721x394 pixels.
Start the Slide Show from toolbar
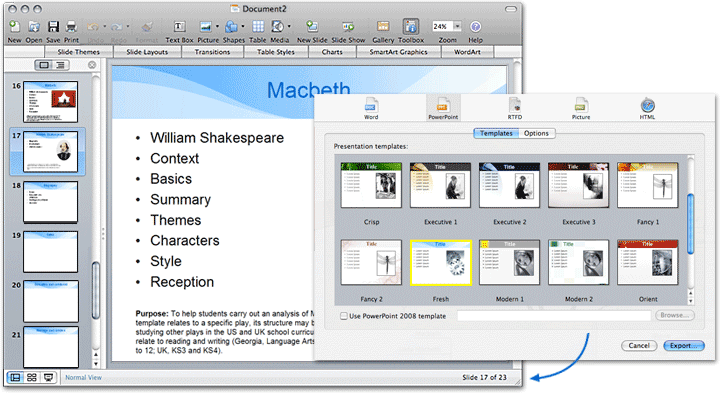tap(348, 27)
